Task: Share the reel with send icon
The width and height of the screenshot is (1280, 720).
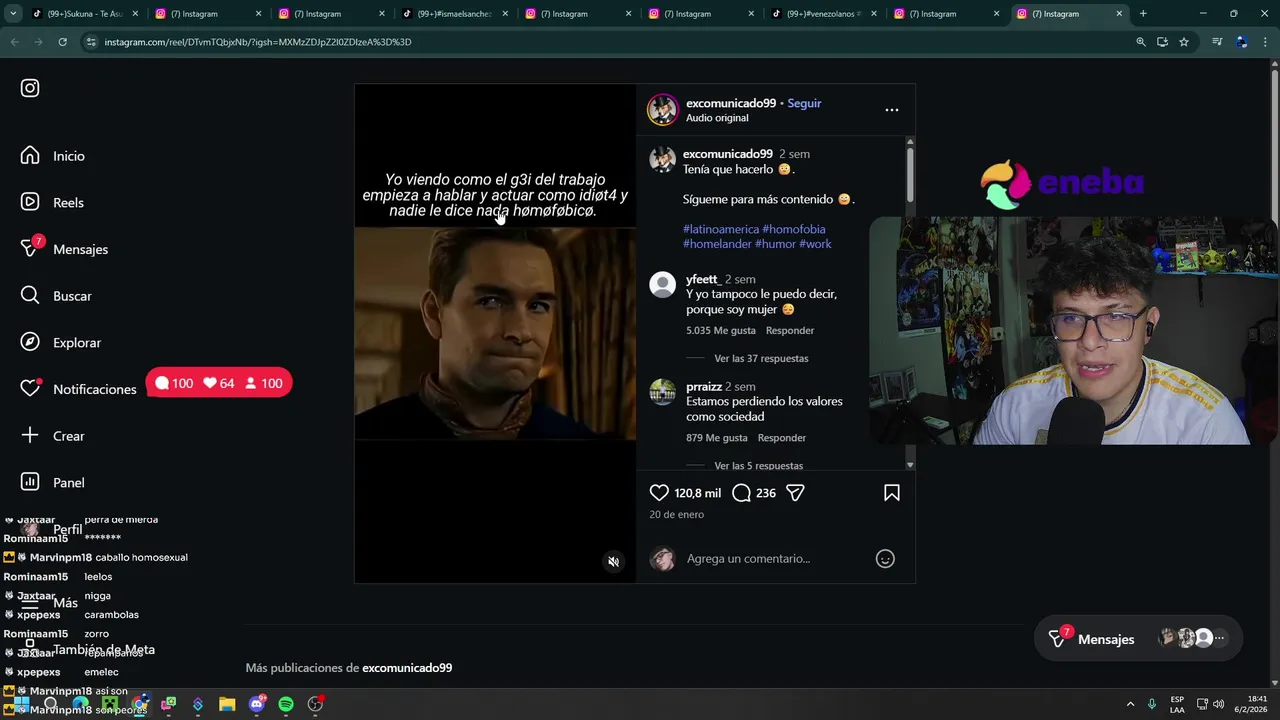Action: tap(795, 493)
